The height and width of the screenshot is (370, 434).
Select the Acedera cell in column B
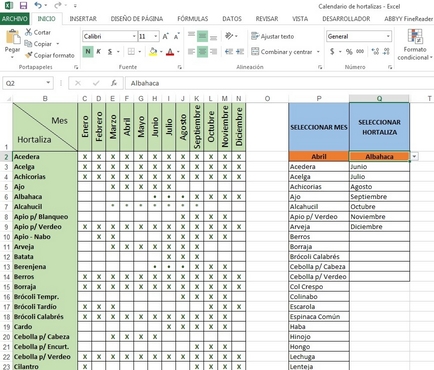tap(45, 157)
